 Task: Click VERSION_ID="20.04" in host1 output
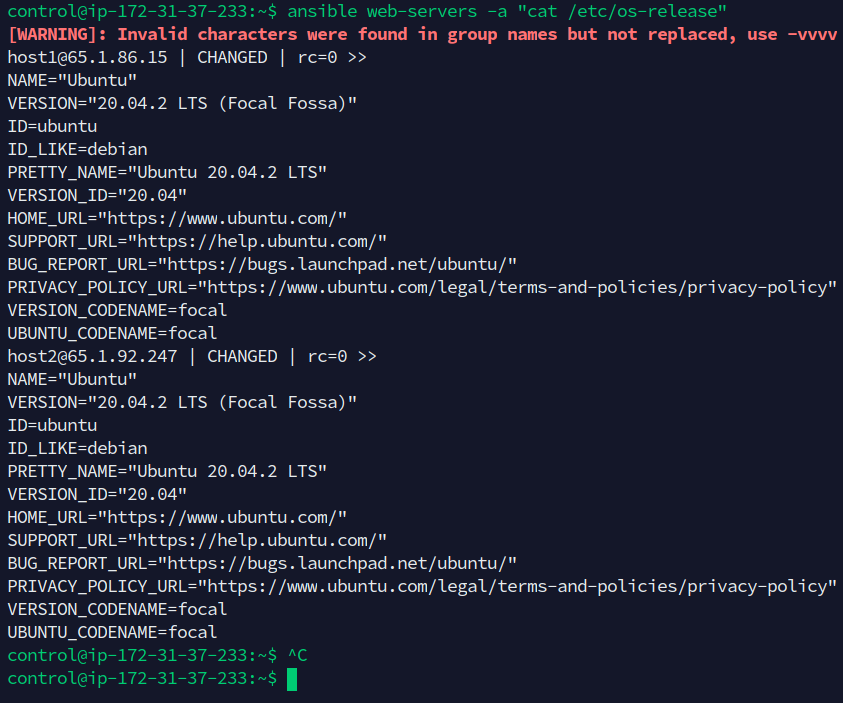(x=97, y=195)
